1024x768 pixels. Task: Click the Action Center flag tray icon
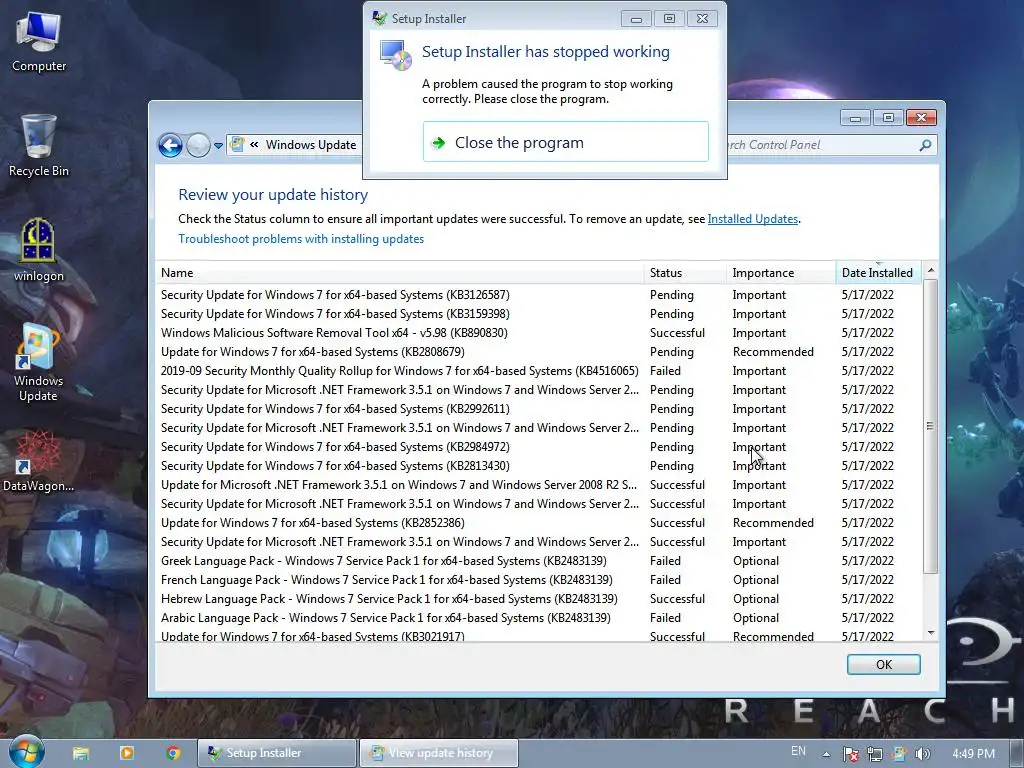pos(850,754)
